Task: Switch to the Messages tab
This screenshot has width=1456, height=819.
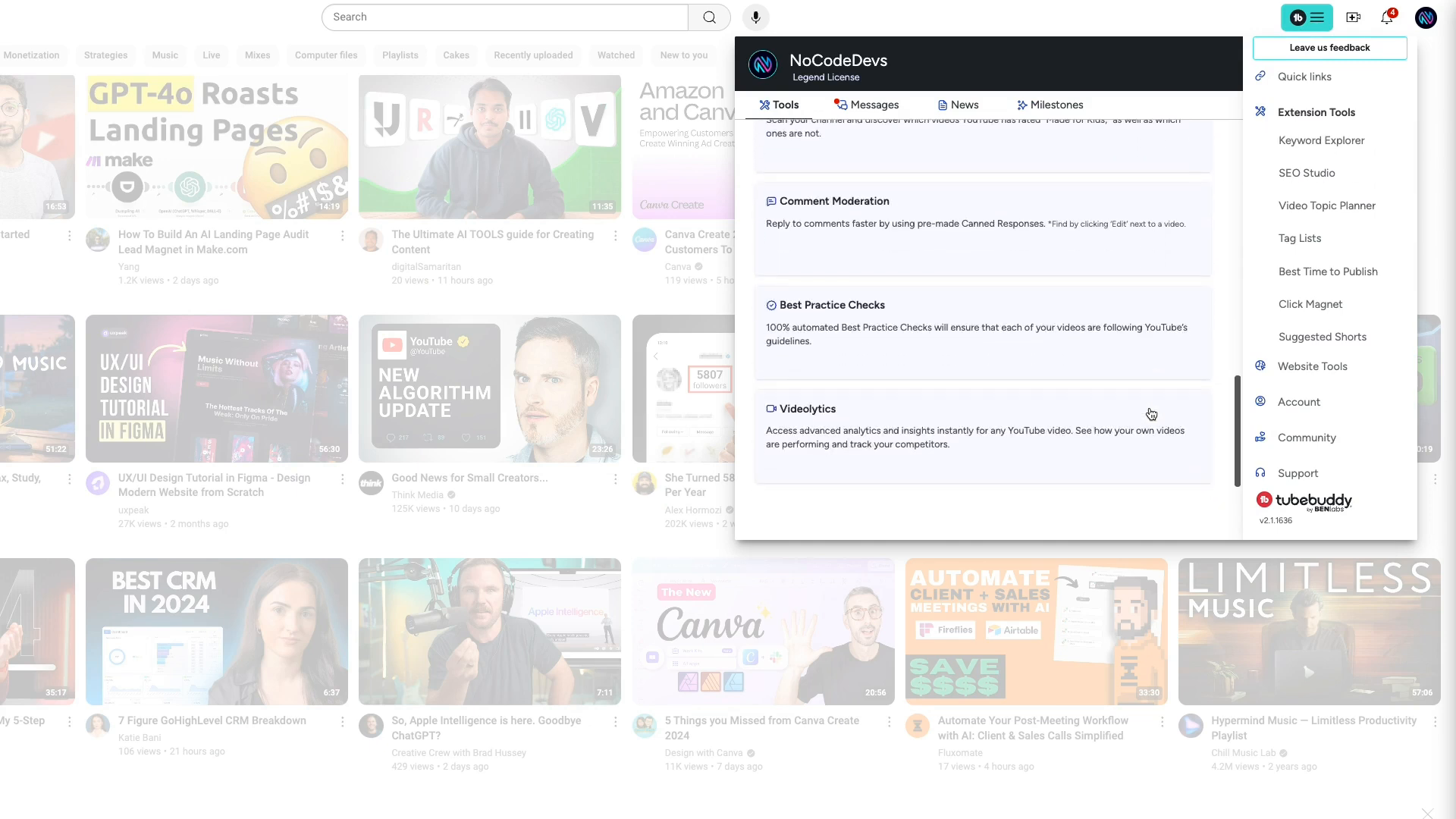Action: (866, 105)
